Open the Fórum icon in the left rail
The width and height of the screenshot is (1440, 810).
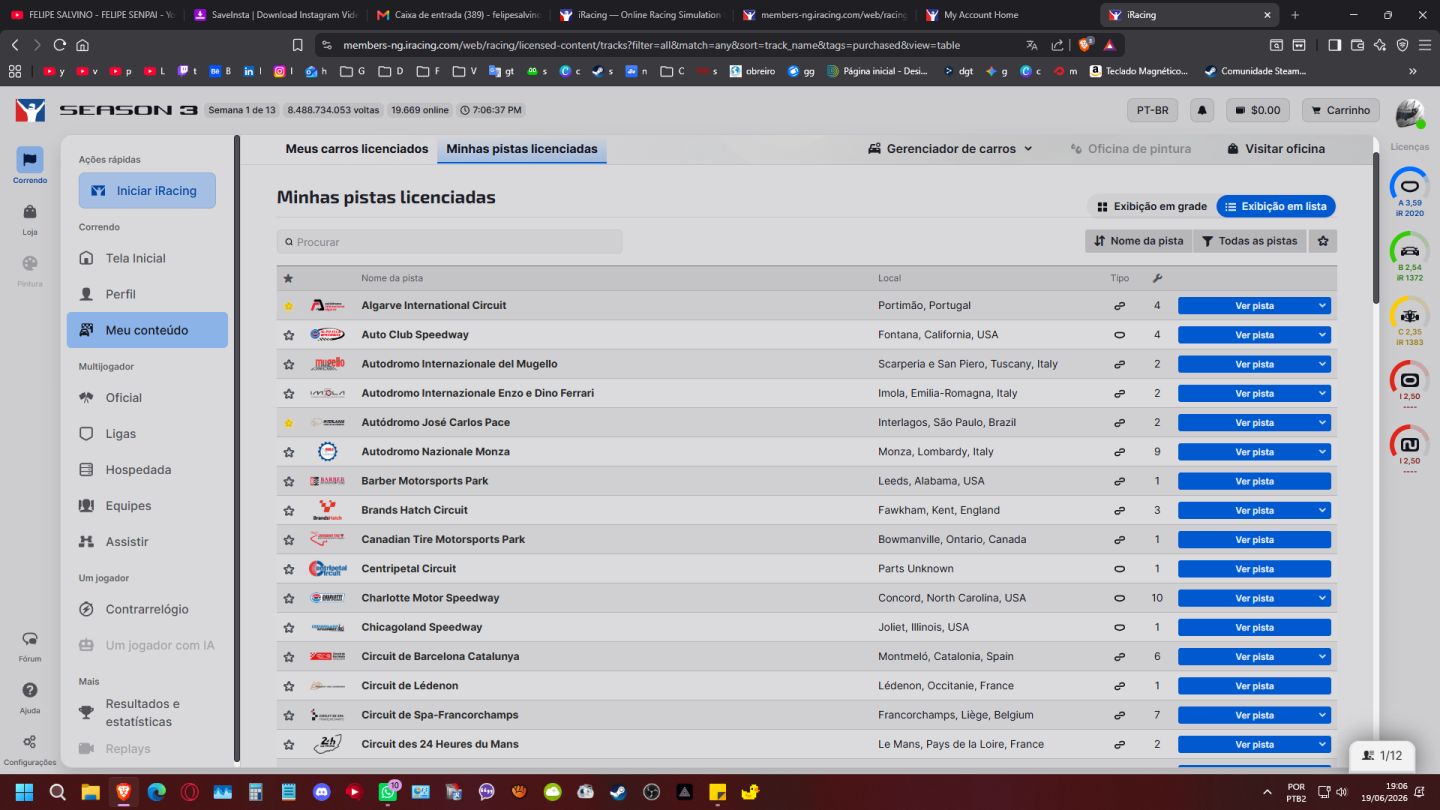[x=30, y=645]
